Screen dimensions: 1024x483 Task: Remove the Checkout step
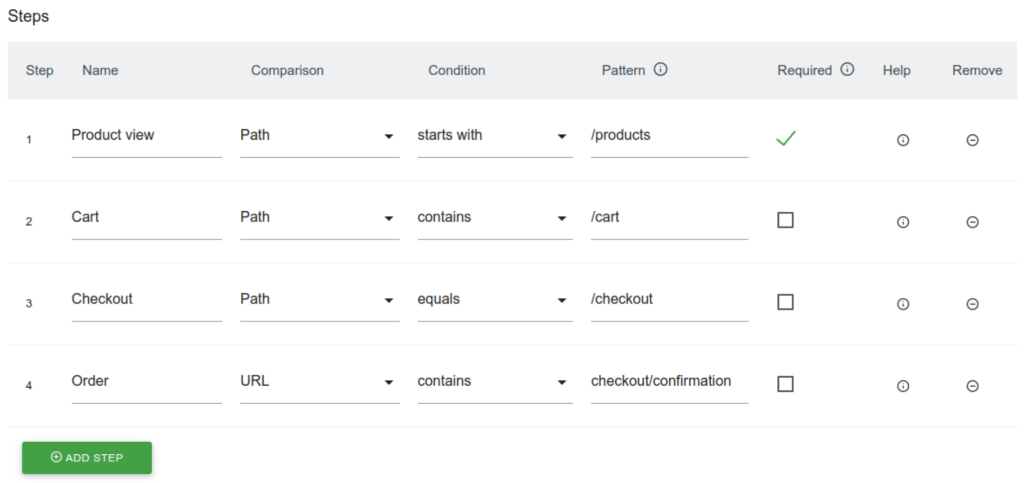(x=972, y=304)
